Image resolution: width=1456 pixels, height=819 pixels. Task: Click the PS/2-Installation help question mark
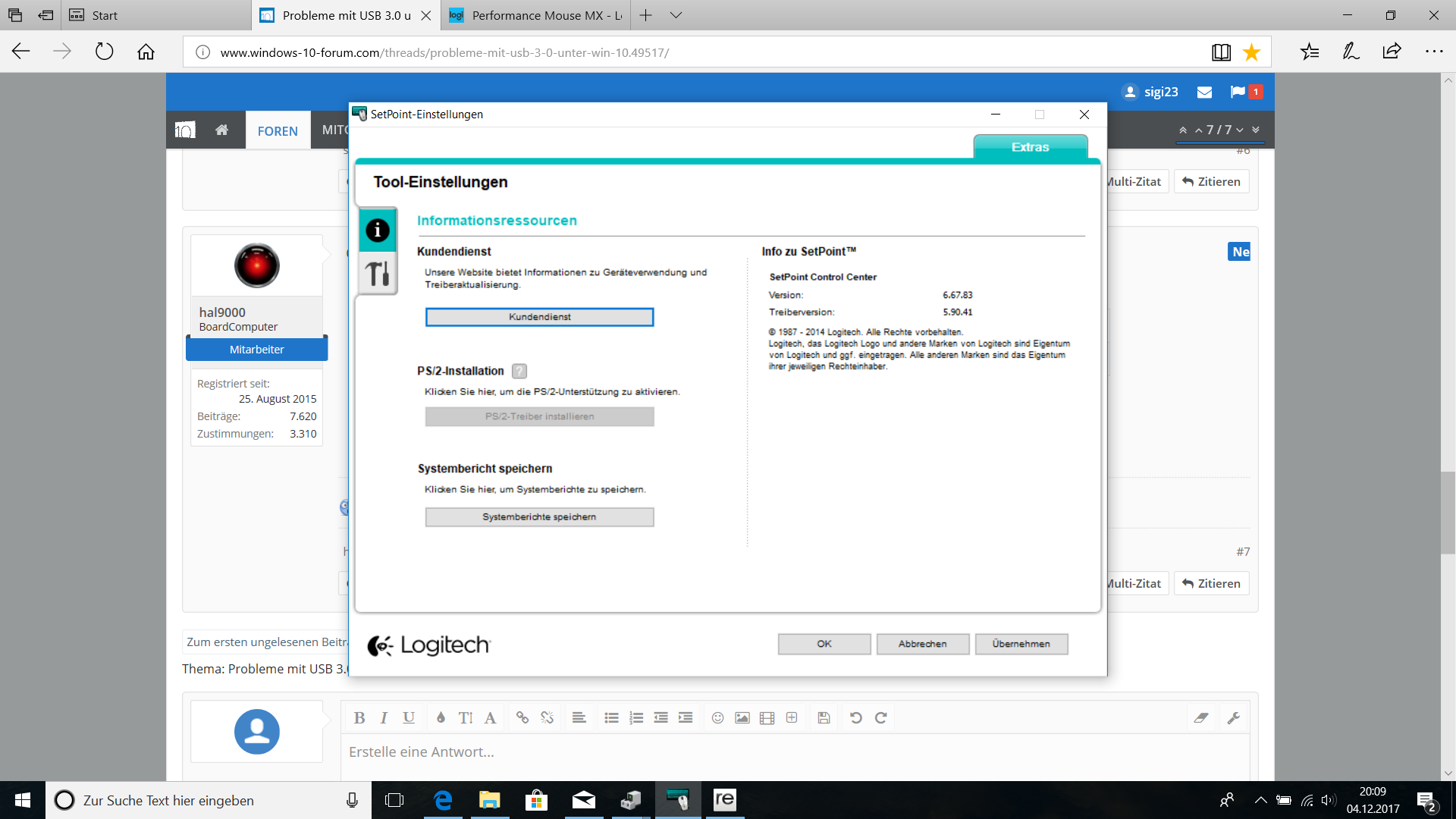click(519, 371)
